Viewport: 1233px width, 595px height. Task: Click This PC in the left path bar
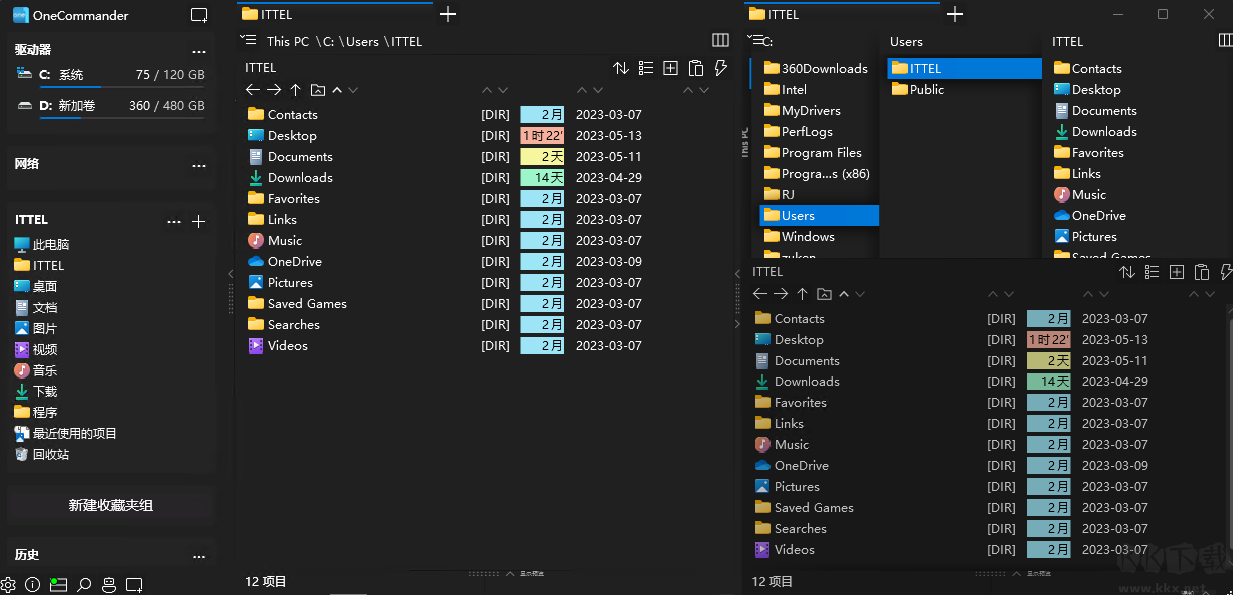(288, 41)
